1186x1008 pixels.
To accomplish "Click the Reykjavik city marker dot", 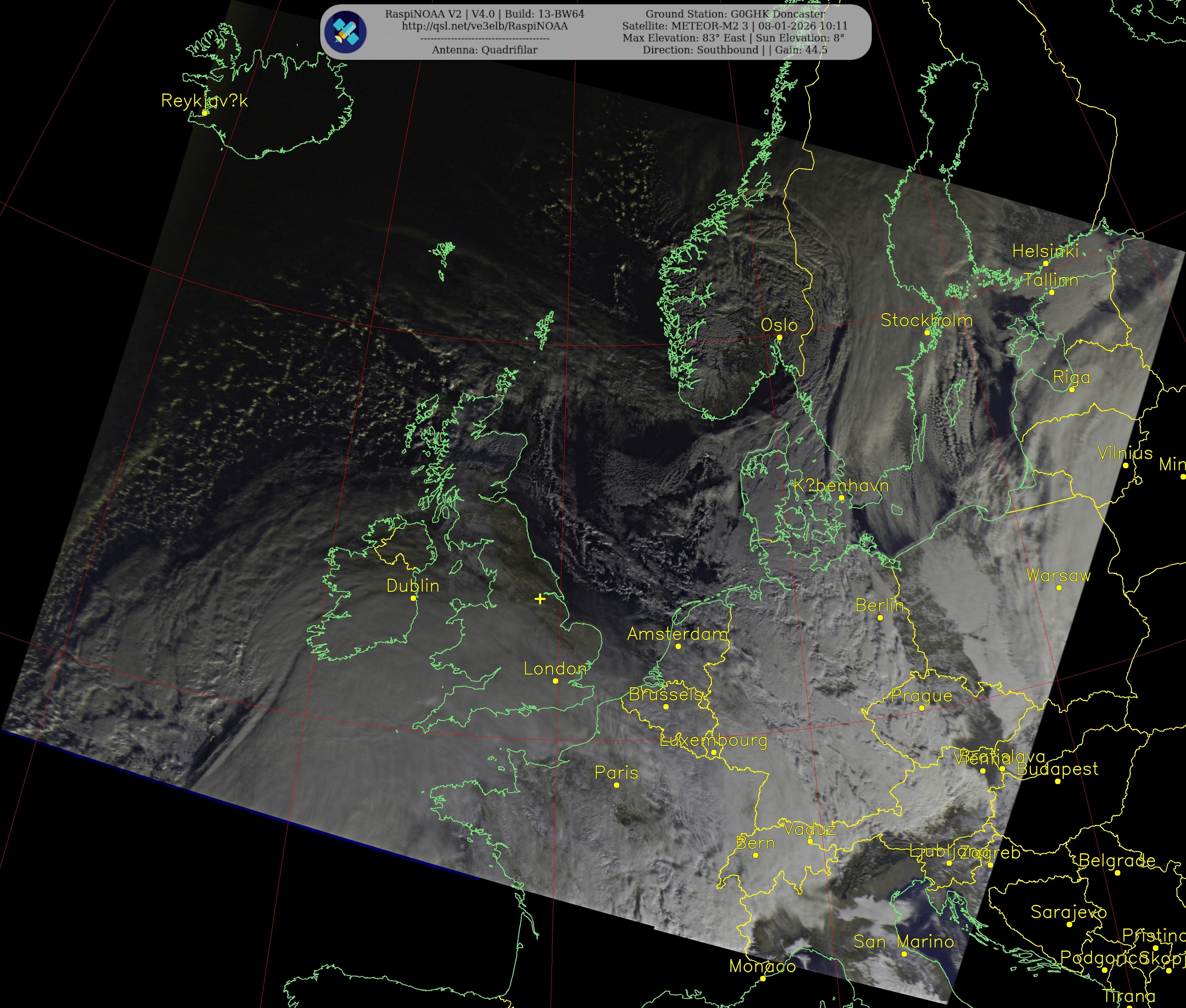I will (205, 113).
